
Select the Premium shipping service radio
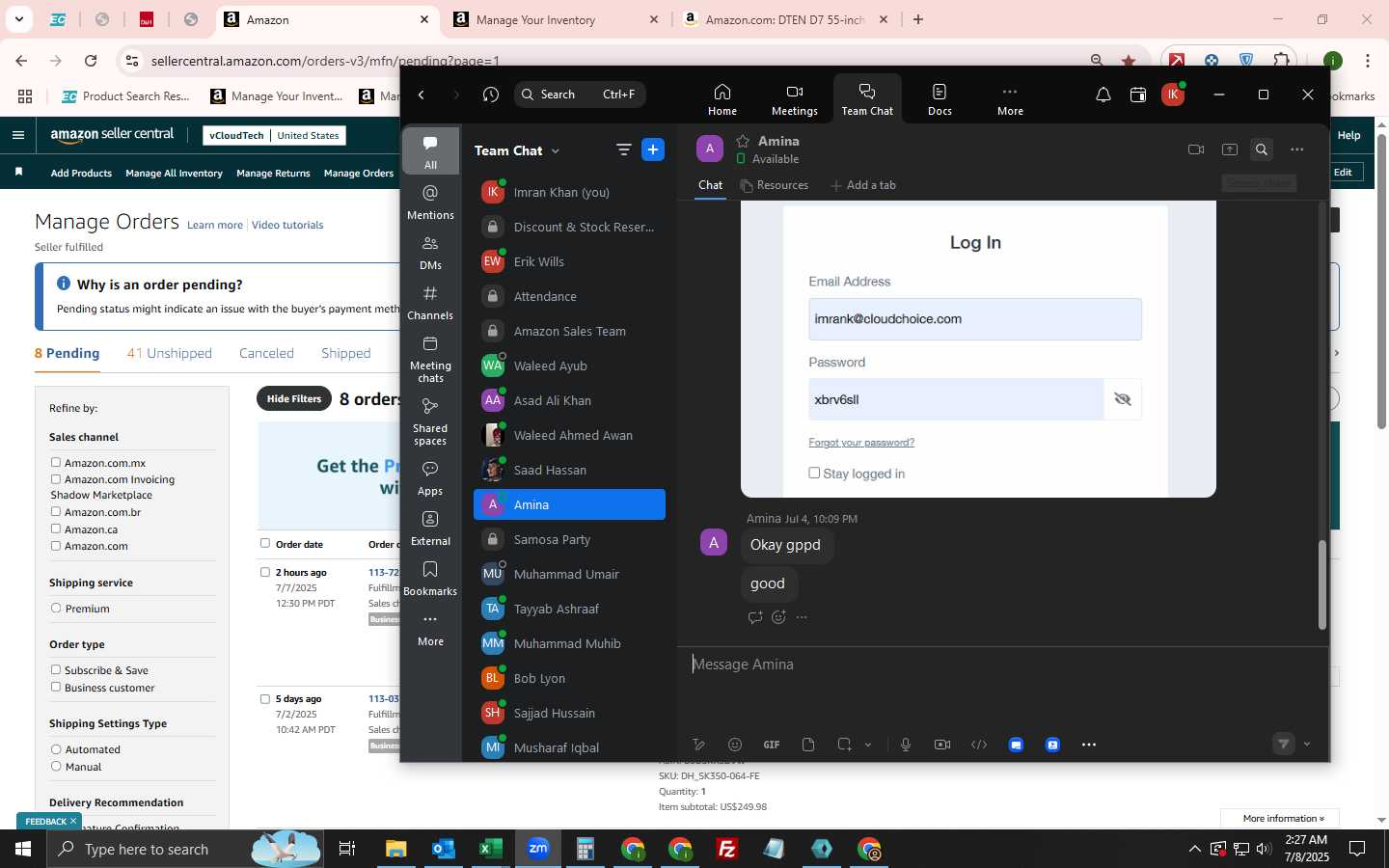click(x=56, y=609)
